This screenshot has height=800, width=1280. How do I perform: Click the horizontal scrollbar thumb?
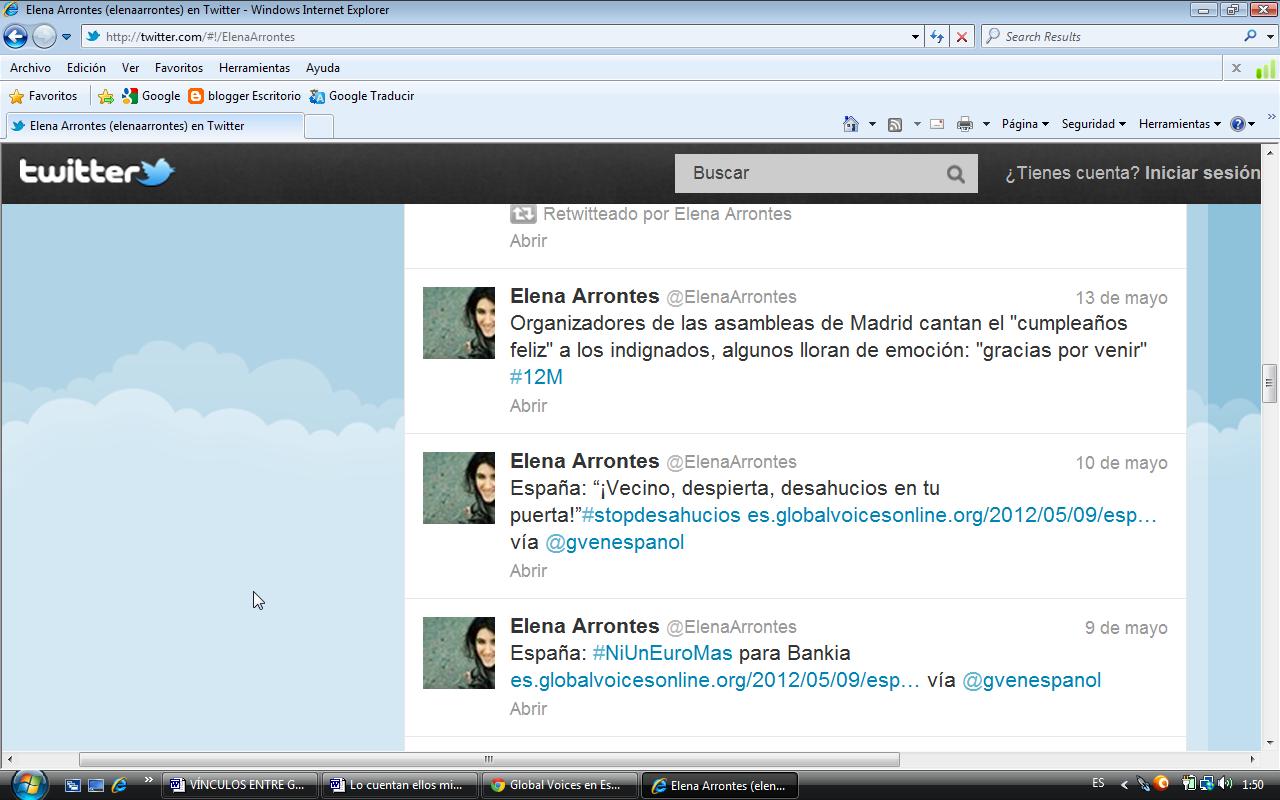(489, 760)
